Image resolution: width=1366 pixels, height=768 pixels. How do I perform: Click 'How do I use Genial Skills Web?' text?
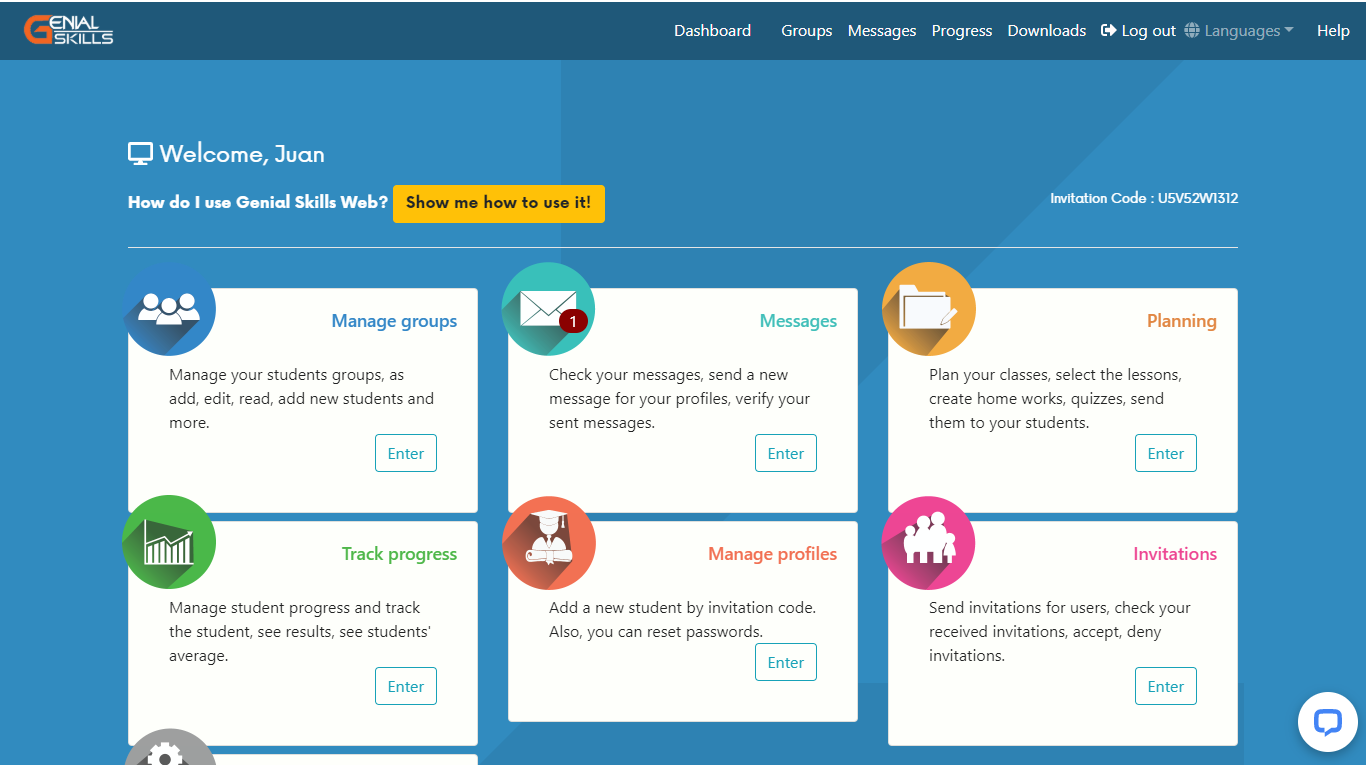[x=258, y=202]
